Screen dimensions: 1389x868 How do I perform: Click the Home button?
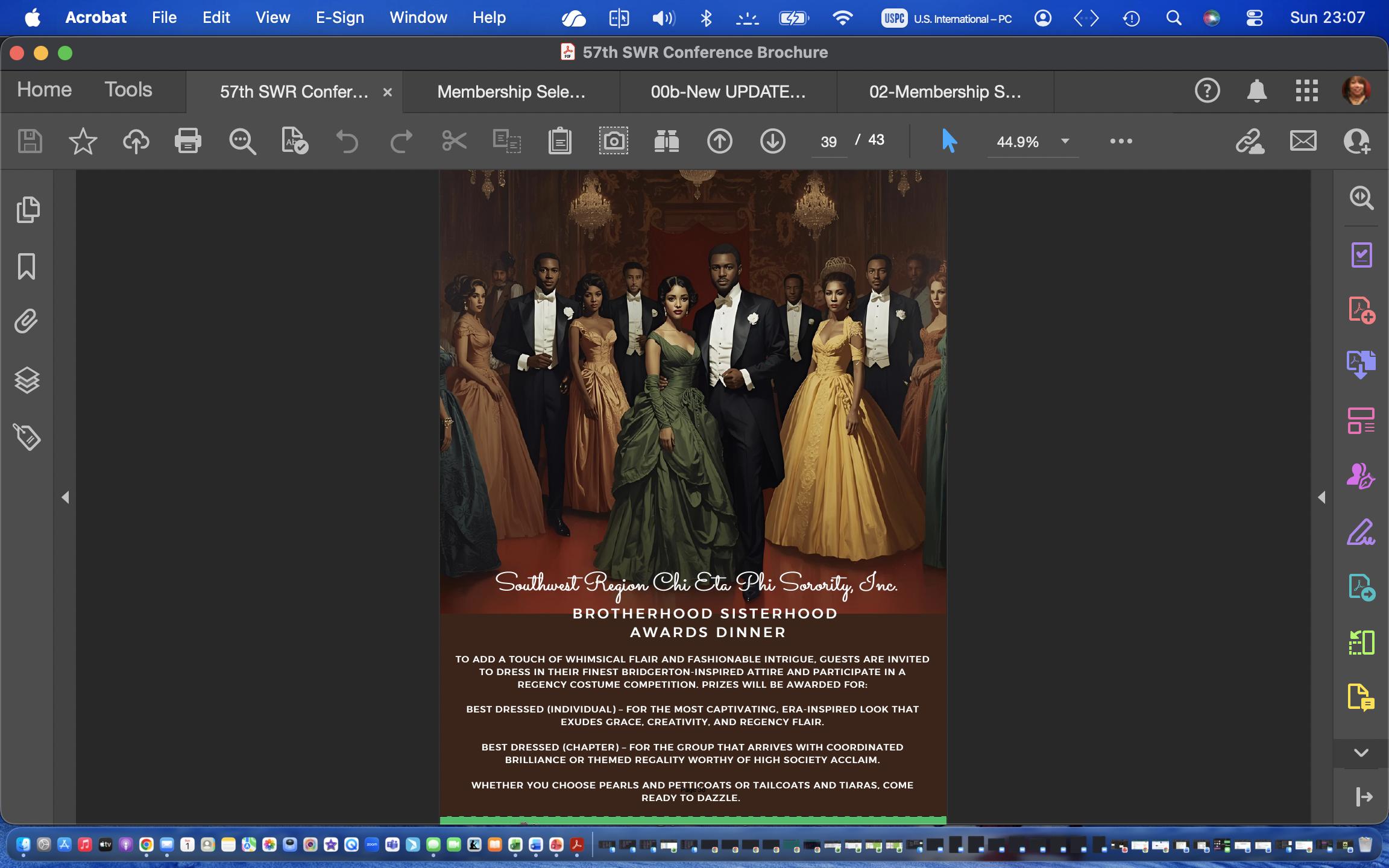pos(44,90)
